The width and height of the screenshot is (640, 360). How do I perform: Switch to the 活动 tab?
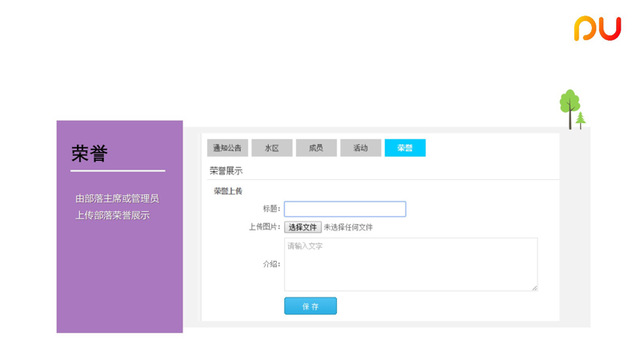[x=361, y=148]
